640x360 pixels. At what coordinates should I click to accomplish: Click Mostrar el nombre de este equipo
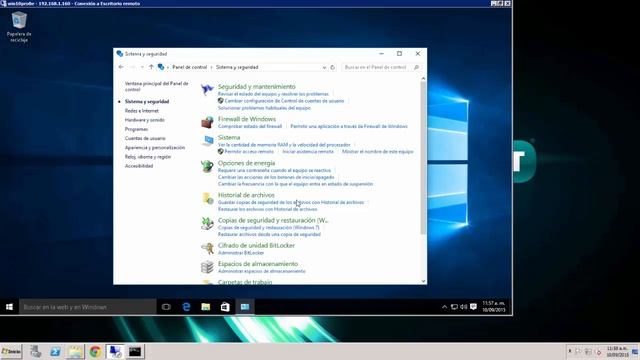[378, 151]
